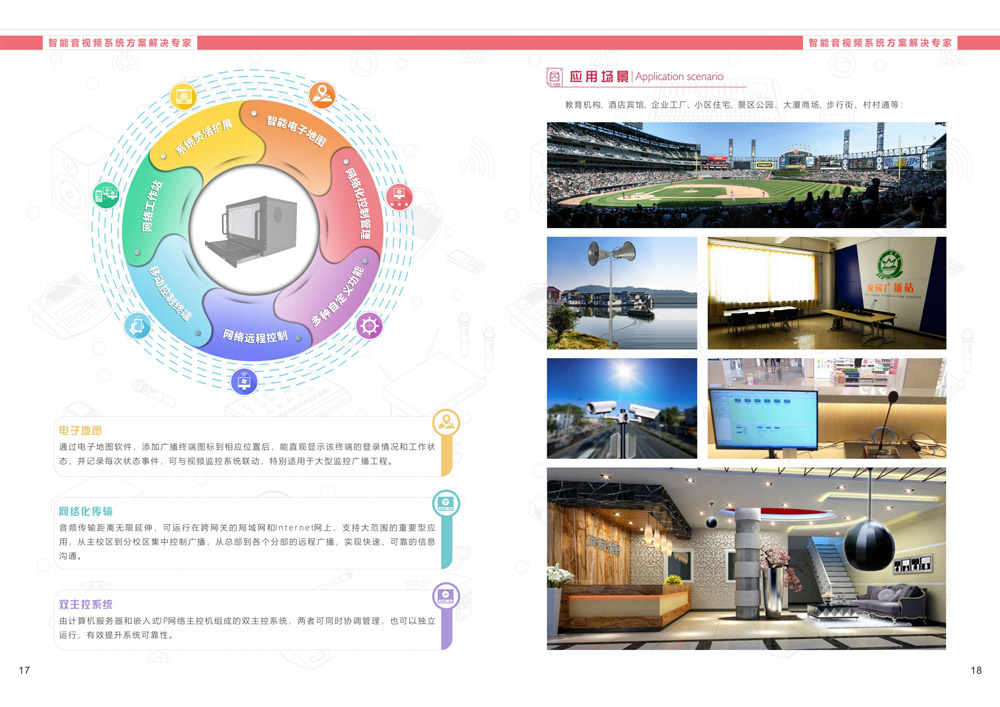This screenshot has height=707, width=1000.
Task: Click the orange map icon on 电子地图 card
Action: (446, 424)
